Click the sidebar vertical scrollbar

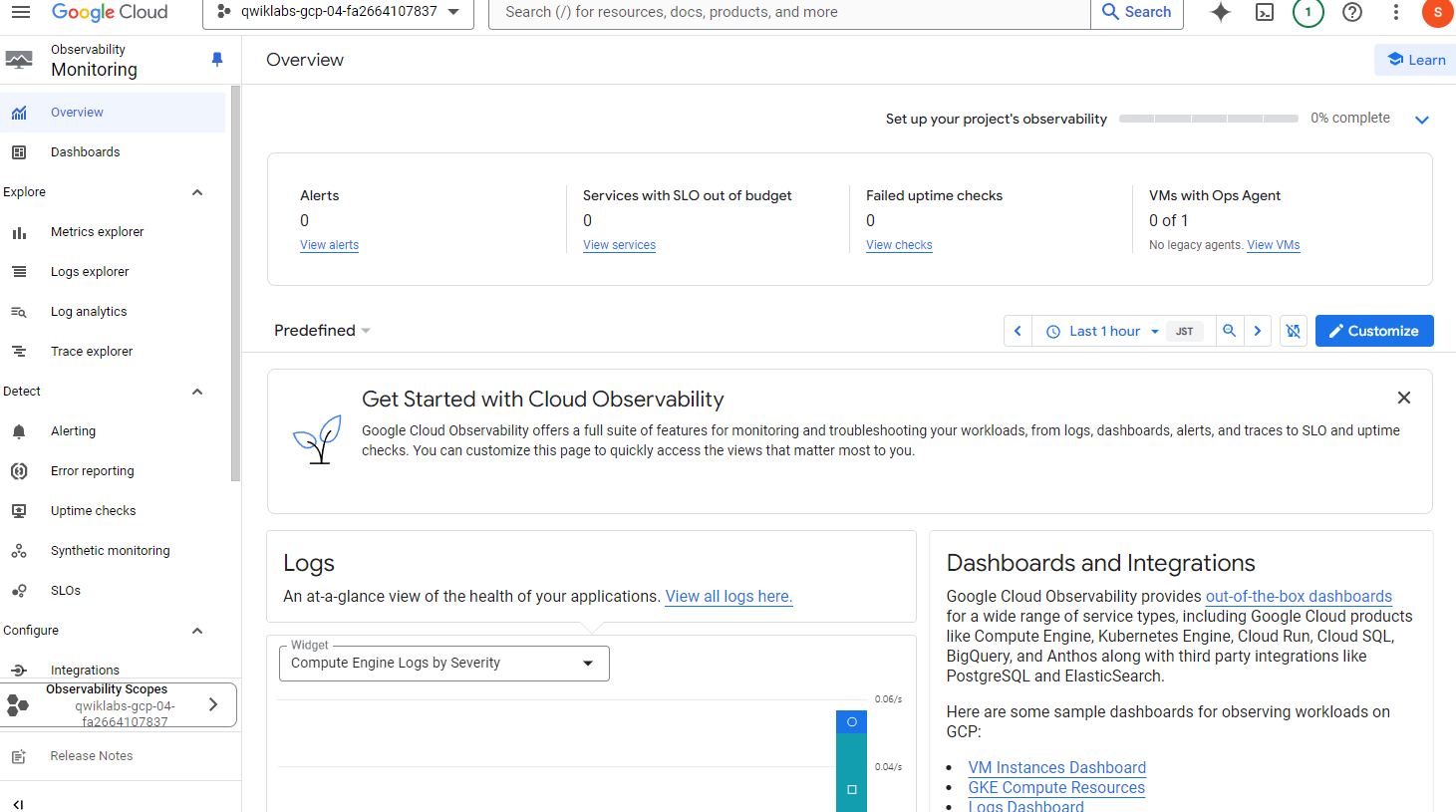pyautogui.click(x=235, y=284)
